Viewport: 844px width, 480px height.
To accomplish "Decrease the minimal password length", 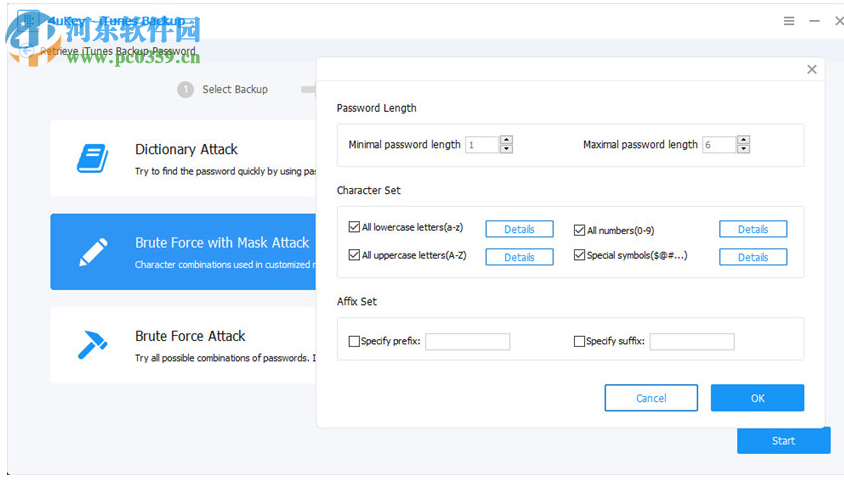I will 506,149.
